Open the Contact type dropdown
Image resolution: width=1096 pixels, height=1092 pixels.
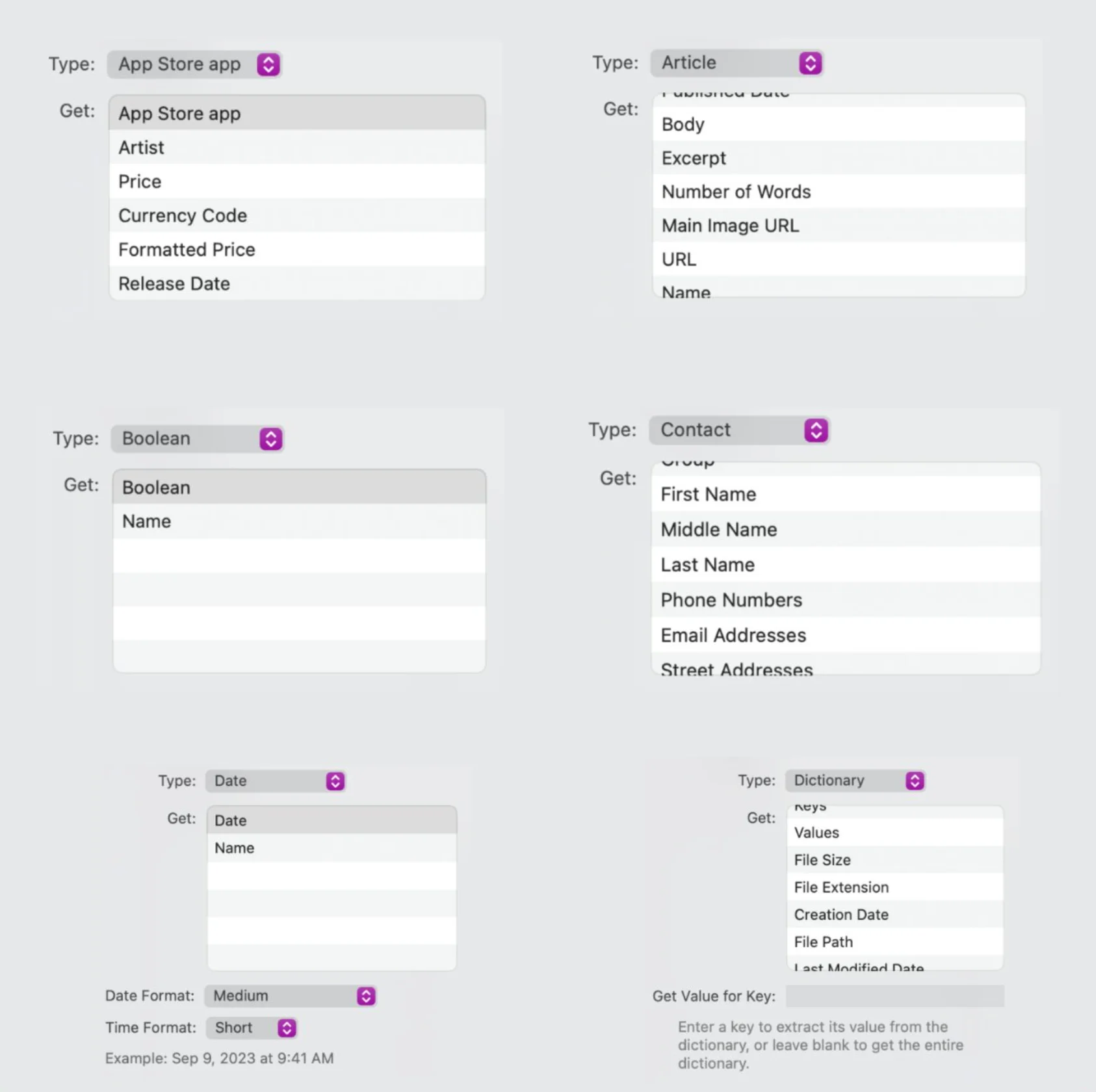pyautogui.click(x=815, y=430)
